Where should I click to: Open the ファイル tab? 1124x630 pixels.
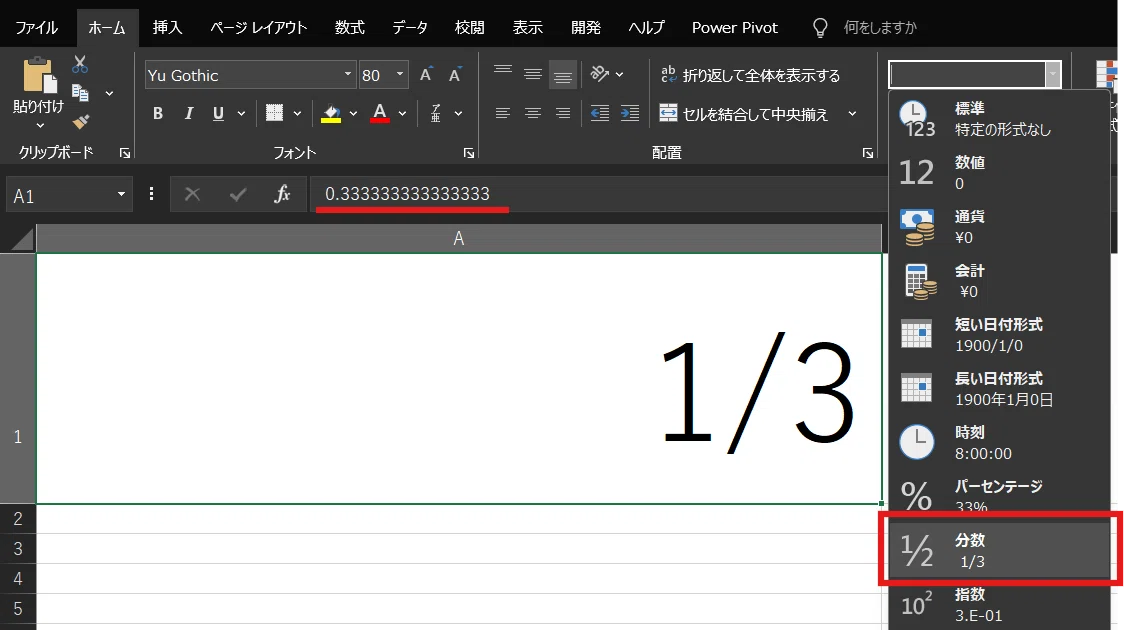tap(37, 28)
